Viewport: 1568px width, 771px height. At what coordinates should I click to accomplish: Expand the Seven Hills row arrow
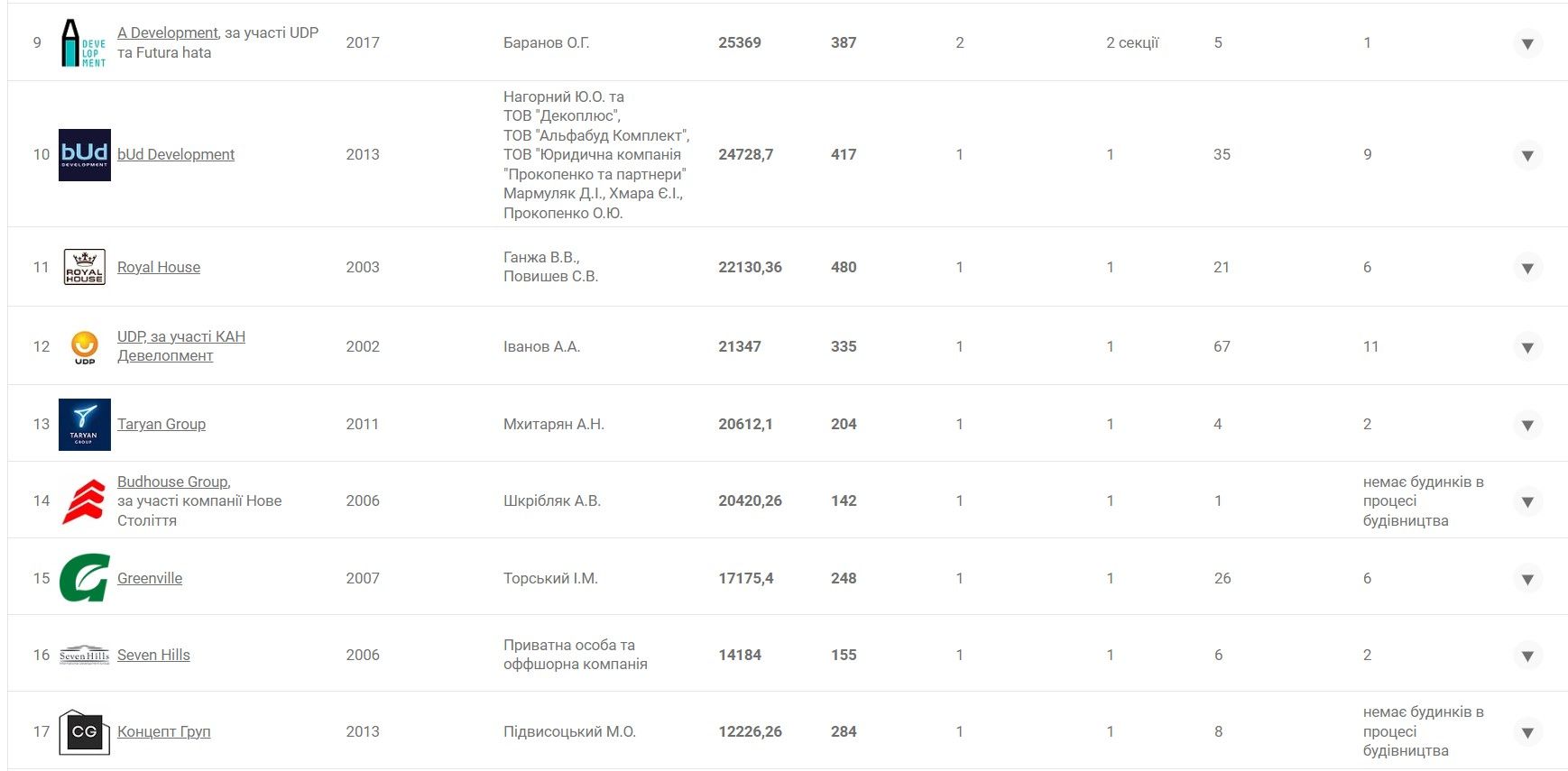pyautogui.click(x=1527, y=656)
